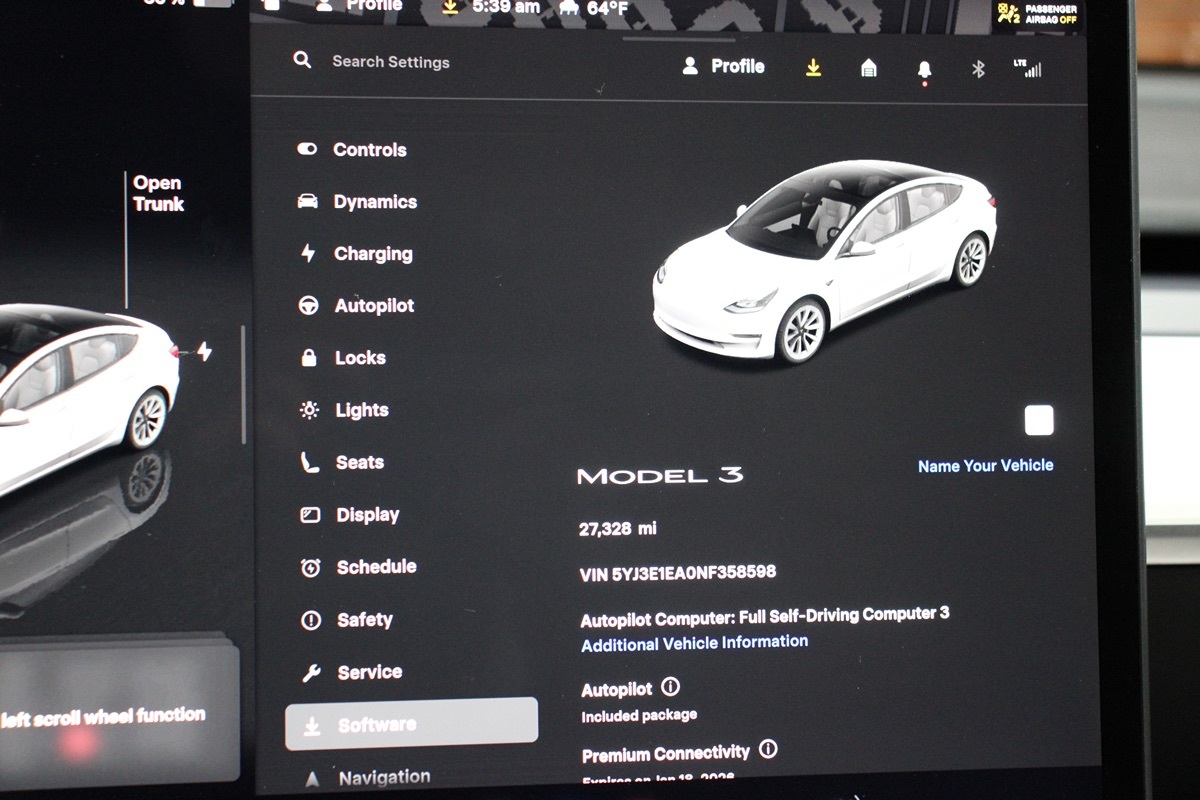Viewport: 1200px width, 800px height.
Task: Select the white vehicle color swatch
Action: point(1039,421)
